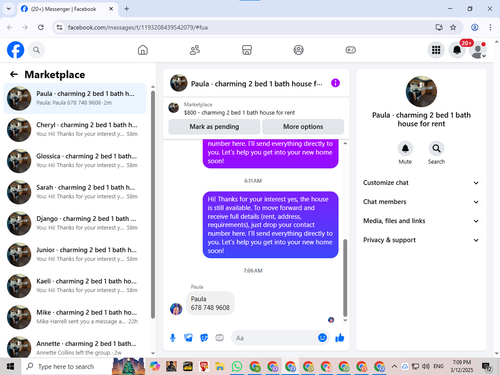Show hidden system tray icons chevron

[x=394, y=366]
